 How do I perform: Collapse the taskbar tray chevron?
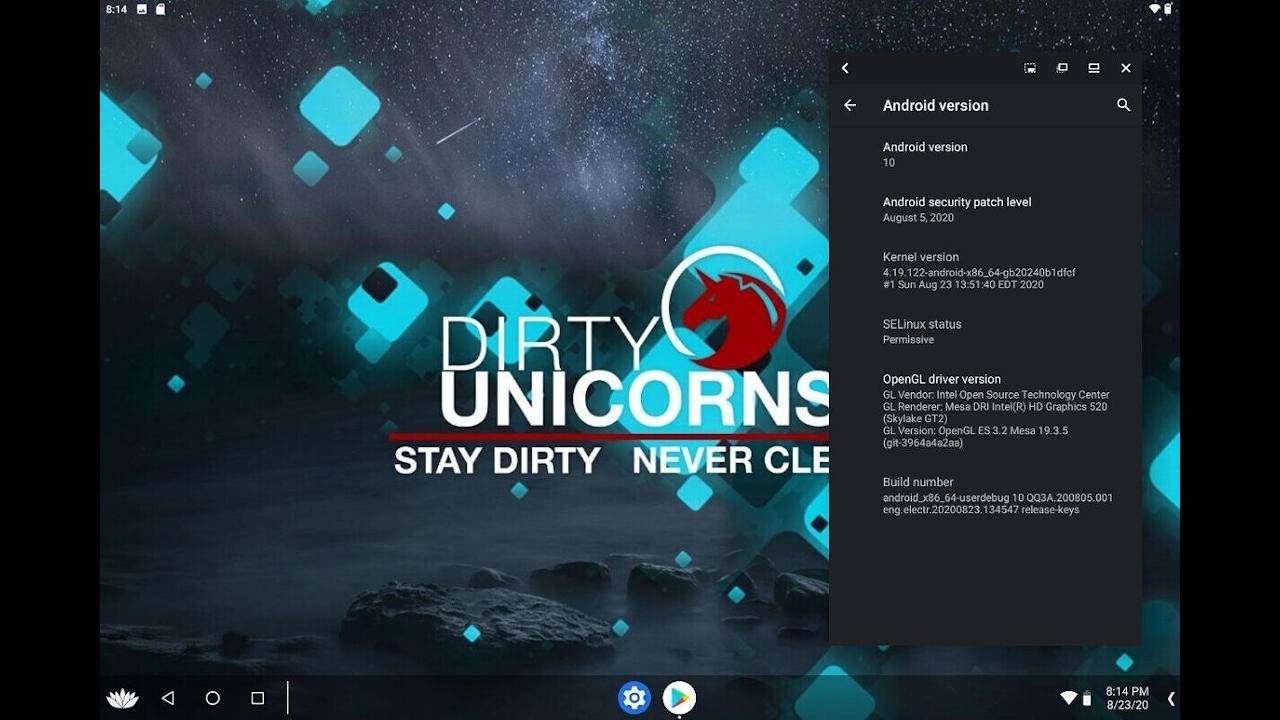point(1171,698)
